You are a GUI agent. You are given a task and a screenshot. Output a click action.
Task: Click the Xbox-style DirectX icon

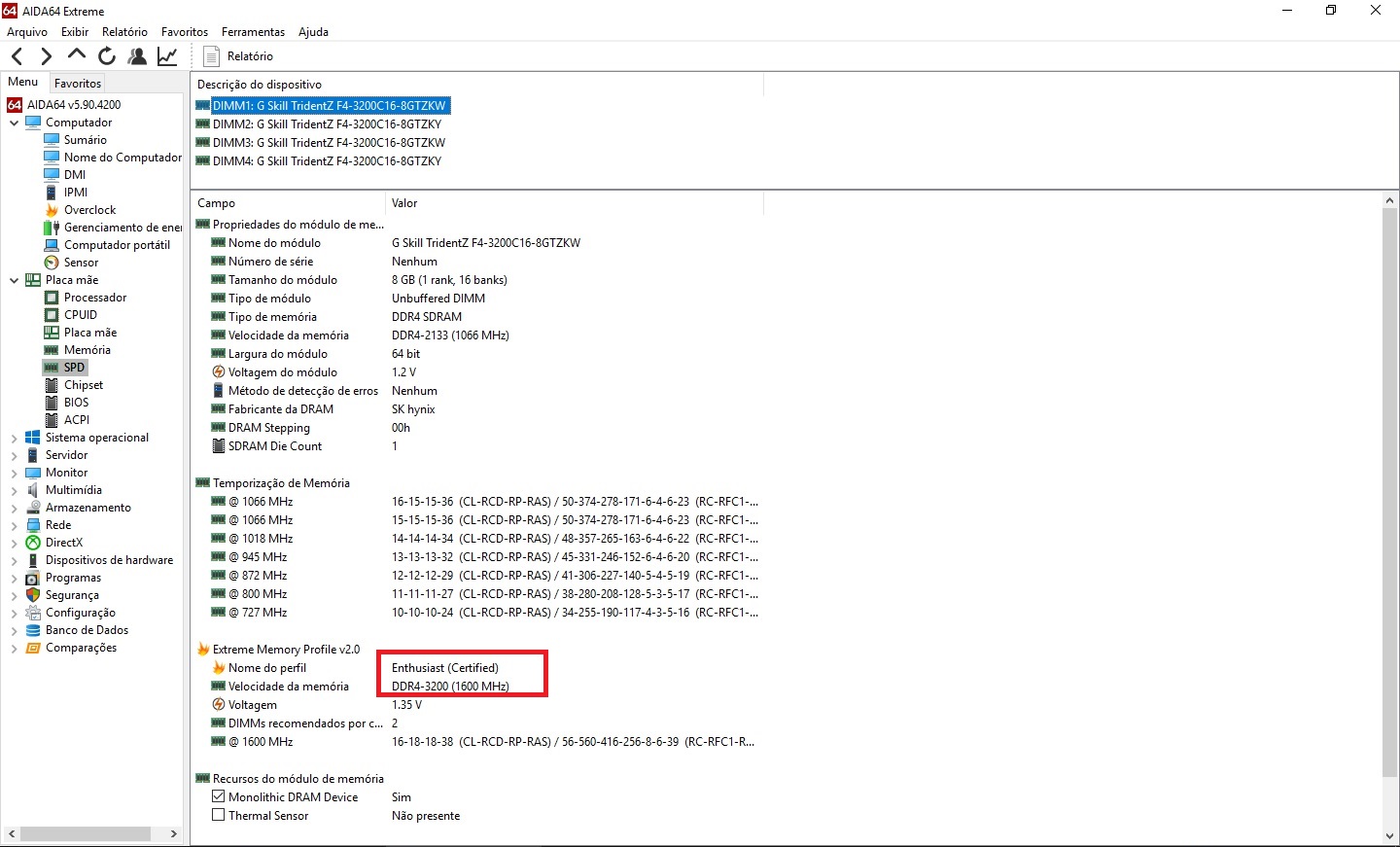point(33,543)
